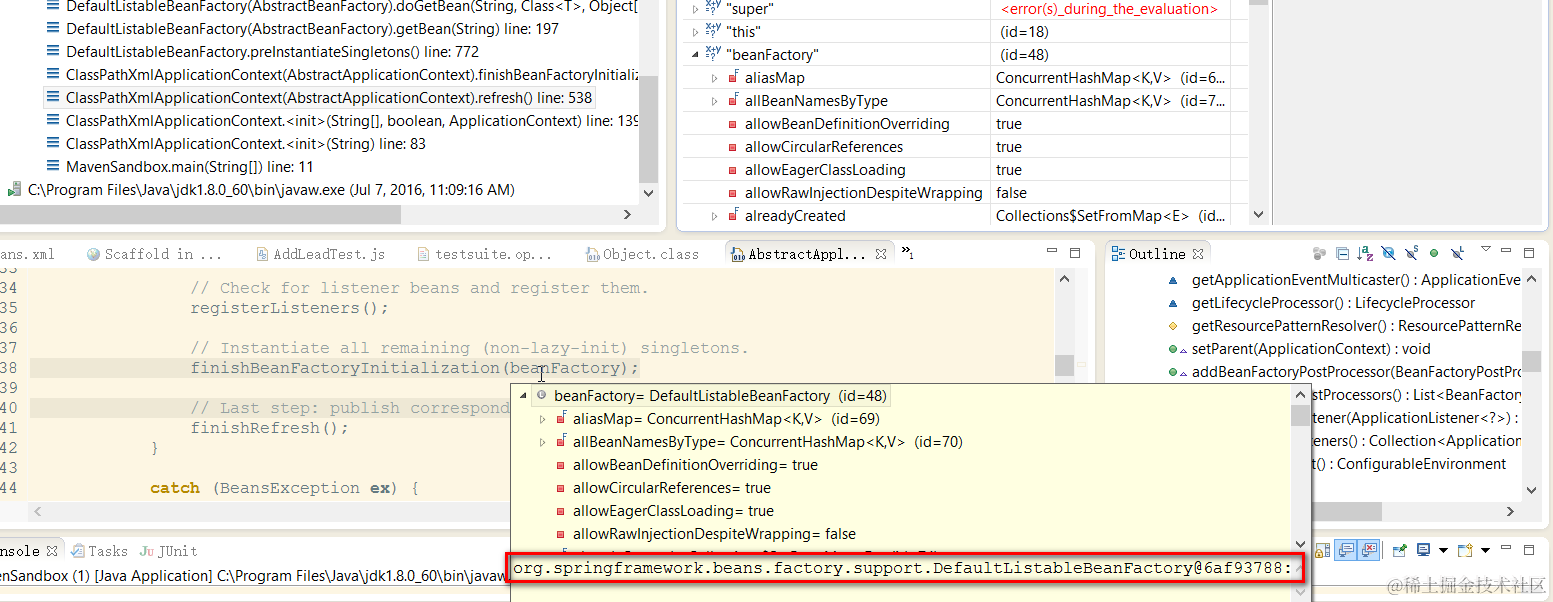Select stack frame getBean(String) line 197
The width and height of the screenshot is (1553, 602).
[x=312, y=29]
